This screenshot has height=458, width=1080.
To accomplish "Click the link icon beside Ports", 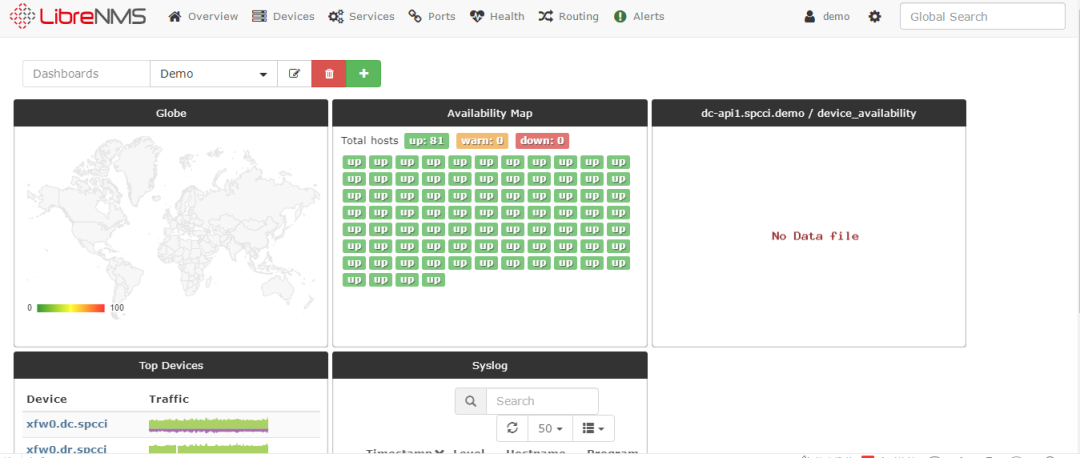I will (x=415, y=16).
